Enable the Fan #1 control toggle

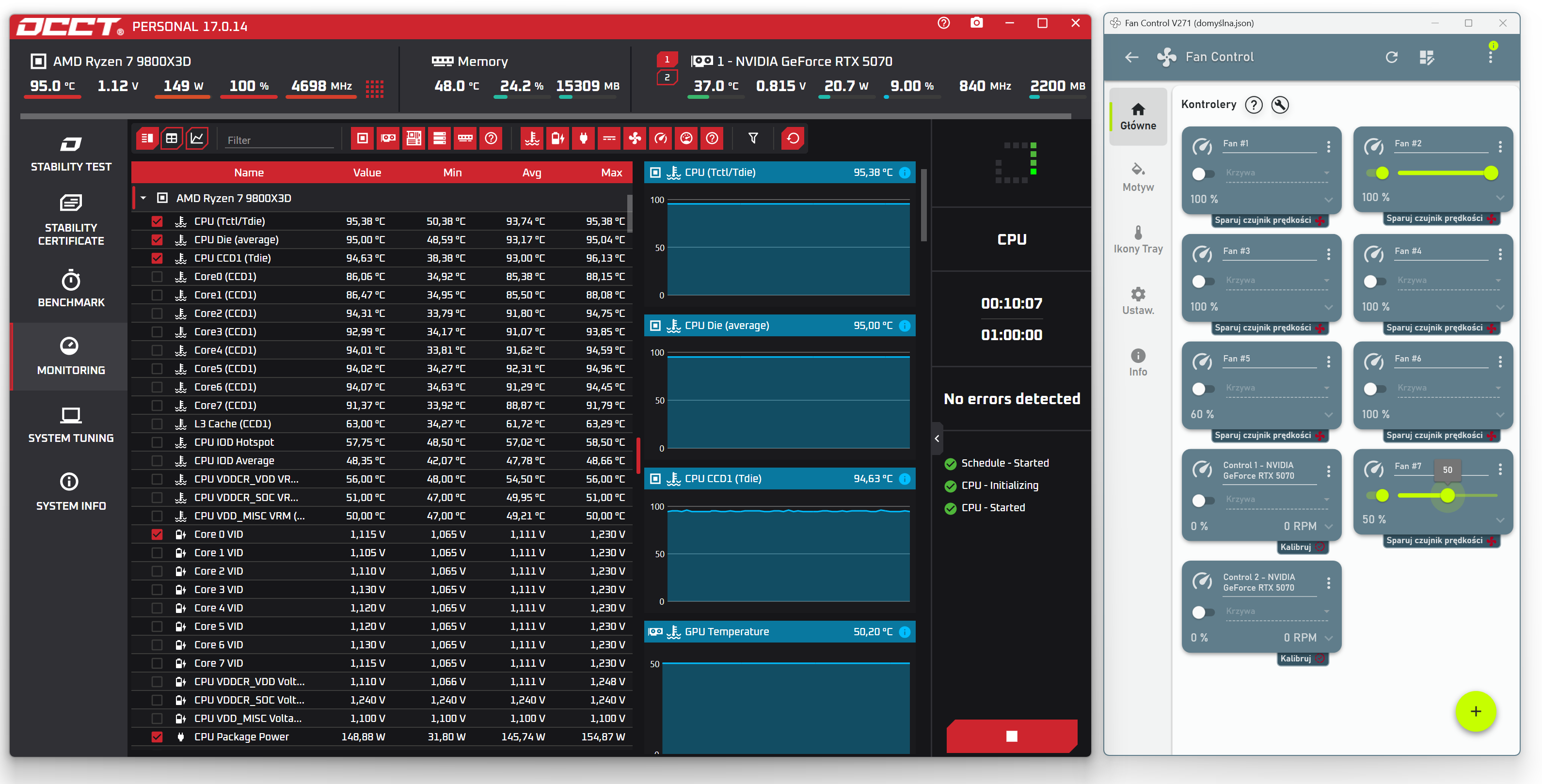[x=1203, y=173]
